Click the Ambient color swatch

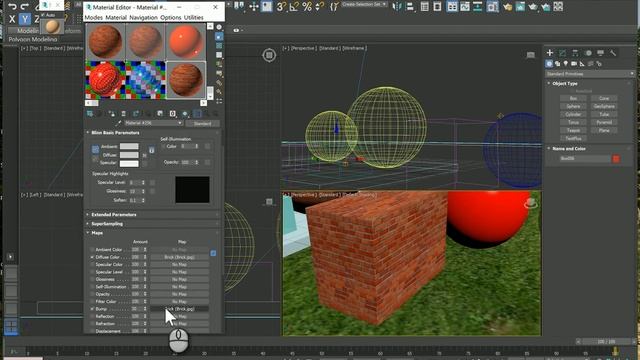coord(129,146)
